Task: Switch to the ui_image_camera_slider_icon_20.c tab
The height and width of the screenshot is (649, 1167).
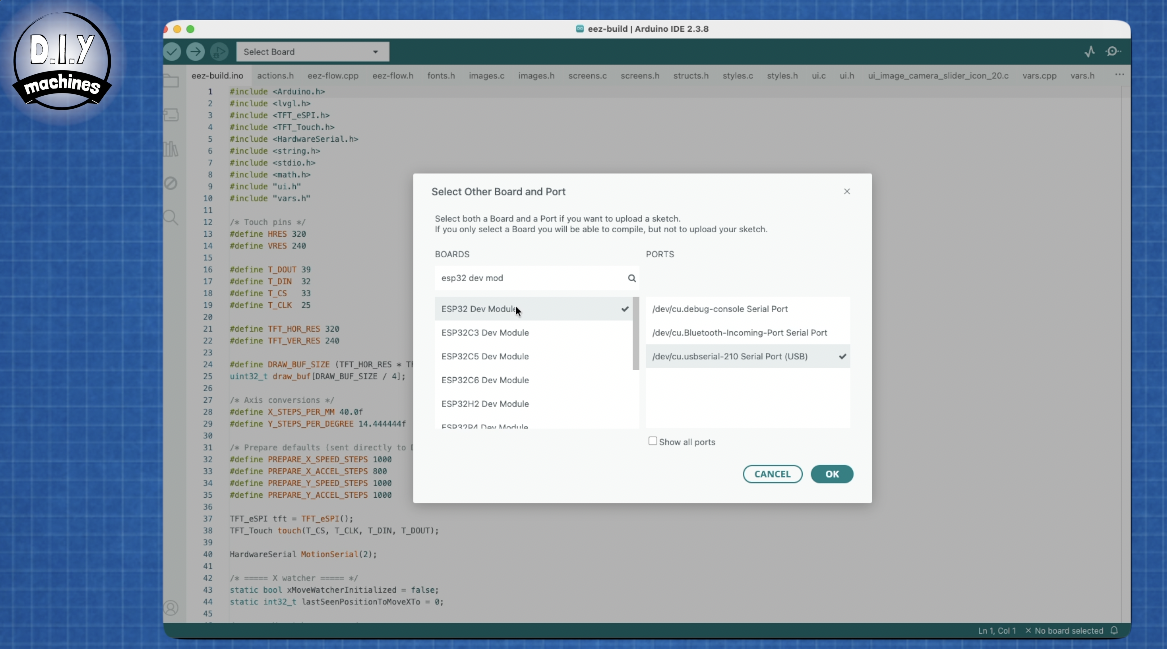Action: coord(939,76)
